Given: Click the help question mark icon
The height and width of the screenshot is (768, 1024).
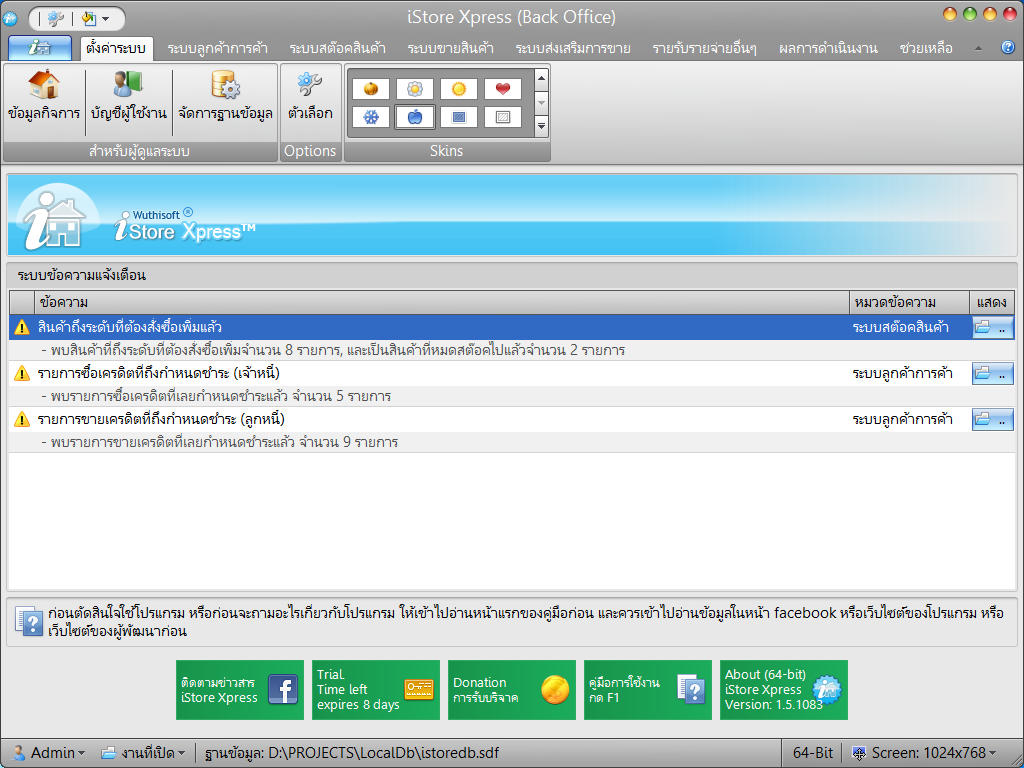Looking at the screenshot, I should (1008, 47).
